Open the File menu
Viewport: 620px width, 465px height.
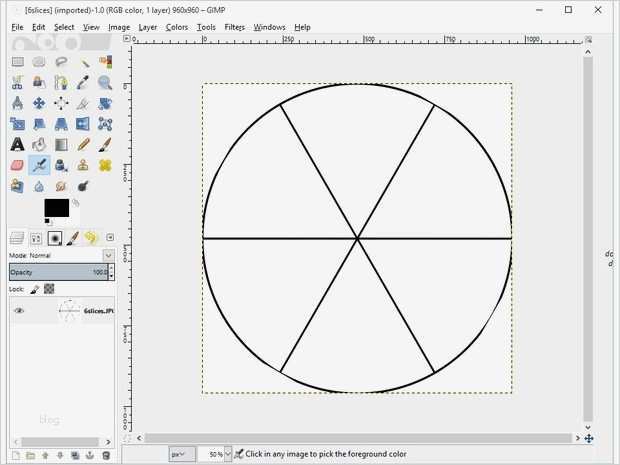coord(17,27)
